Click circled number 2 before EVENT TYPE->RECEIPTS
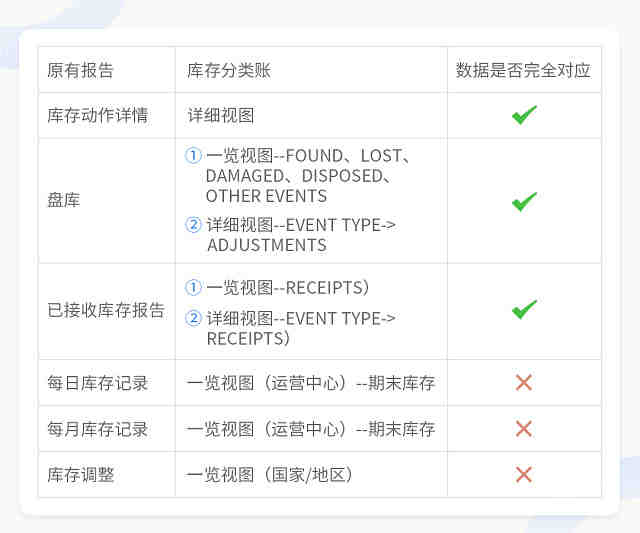Image resolution: width=640 pixels, height=533 pixels. tap(193, 318)
